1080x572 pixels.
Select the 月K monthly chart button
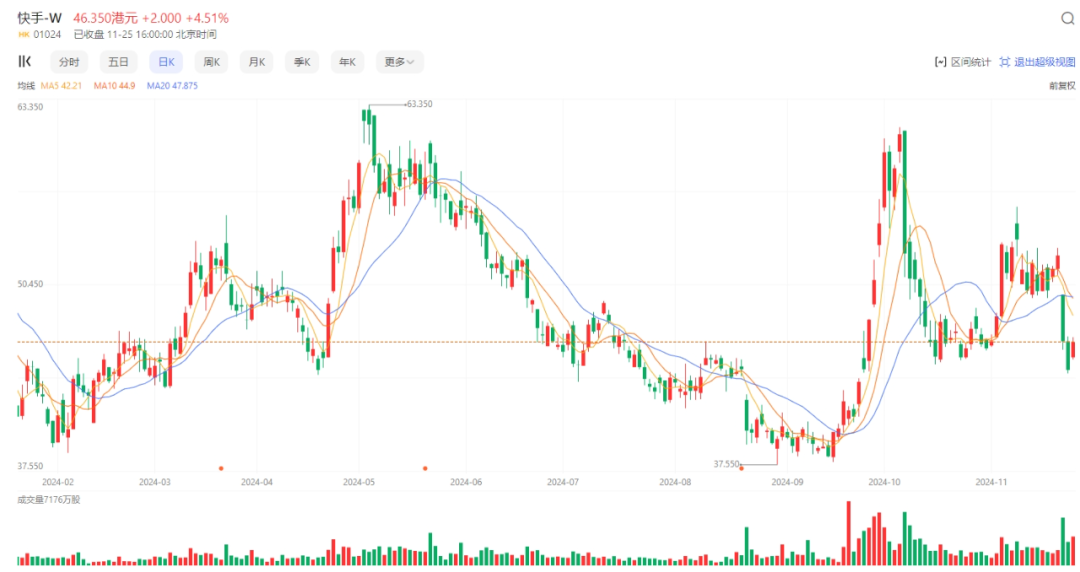pos(257,62)
